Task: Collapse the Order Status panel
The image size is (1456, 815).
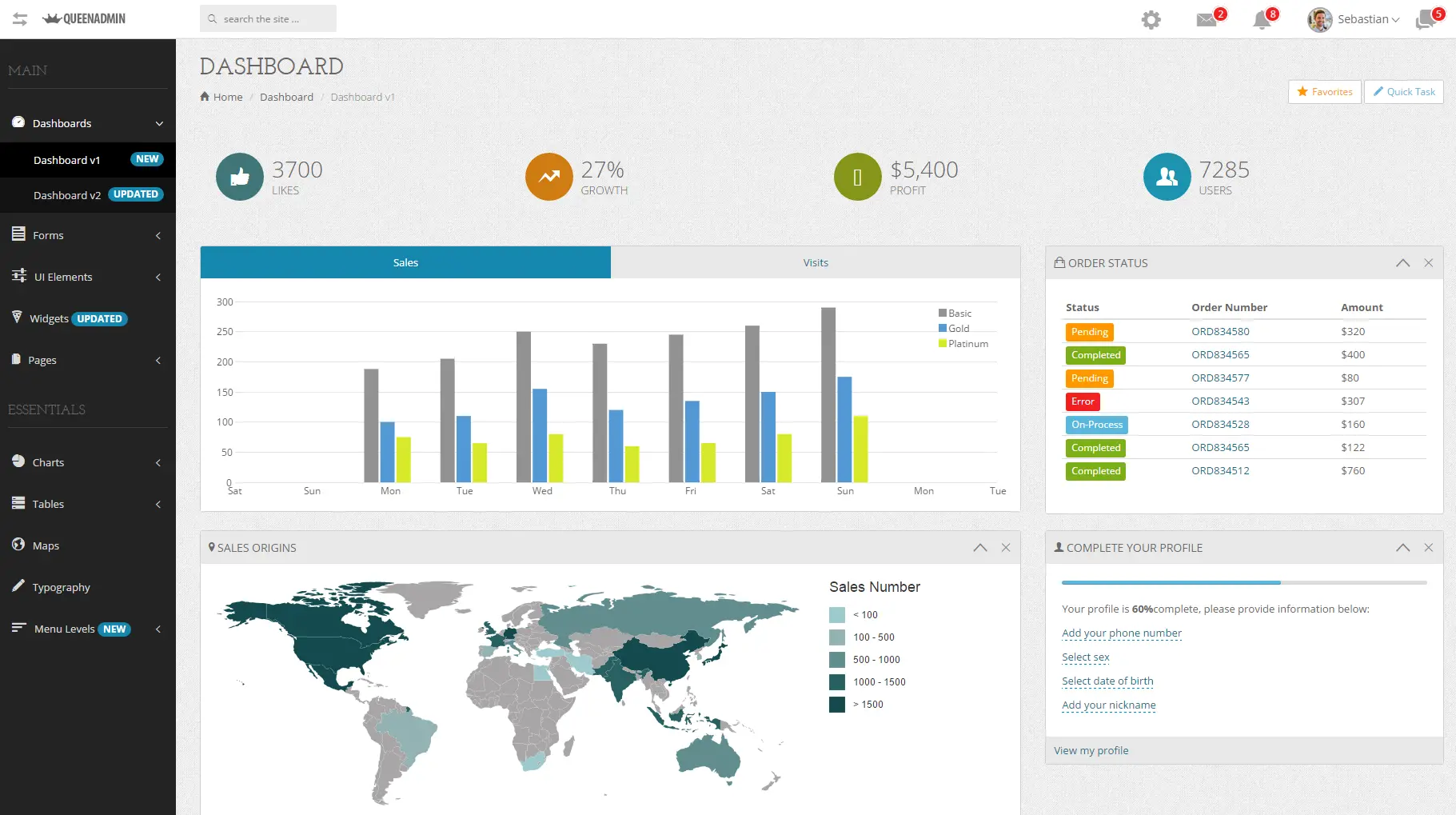Action: (1402, 263)
